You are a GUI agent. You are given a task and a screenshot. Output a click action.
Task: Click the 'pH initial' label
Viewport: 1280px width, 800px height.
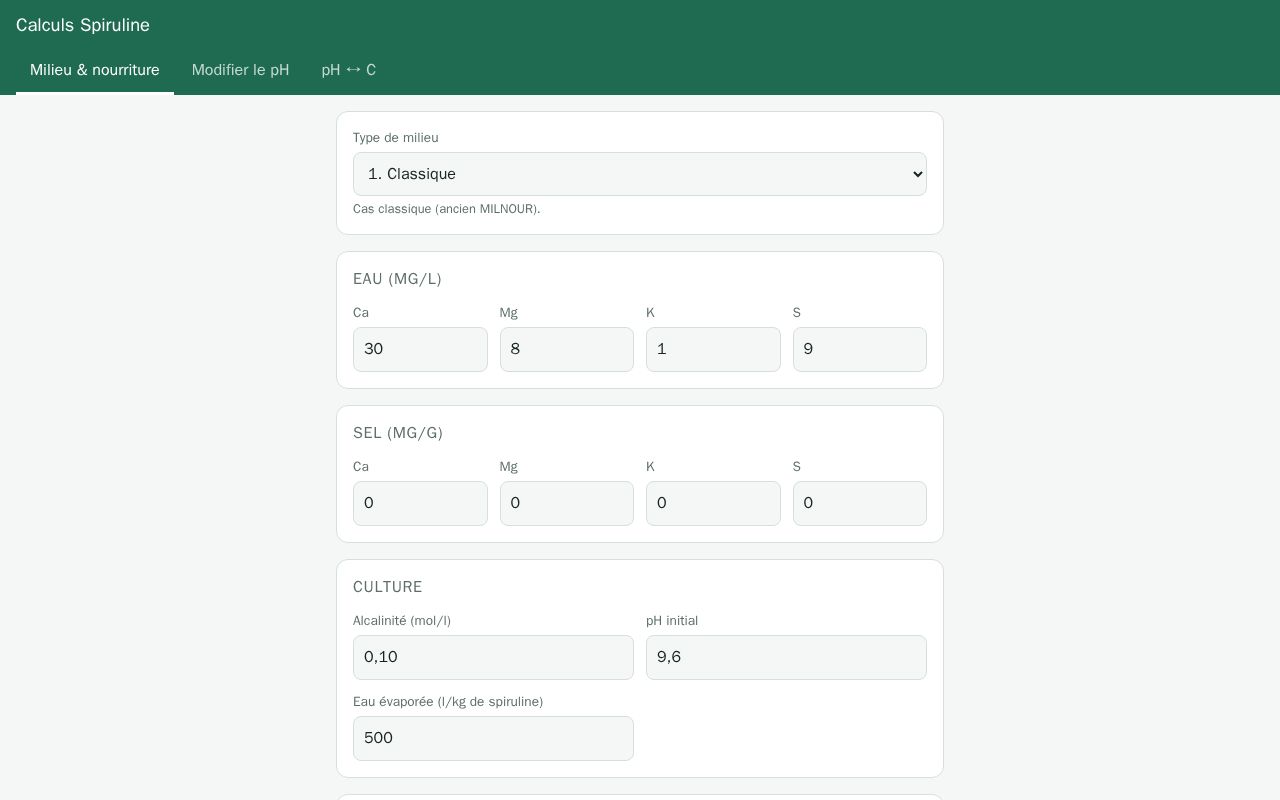672,621
